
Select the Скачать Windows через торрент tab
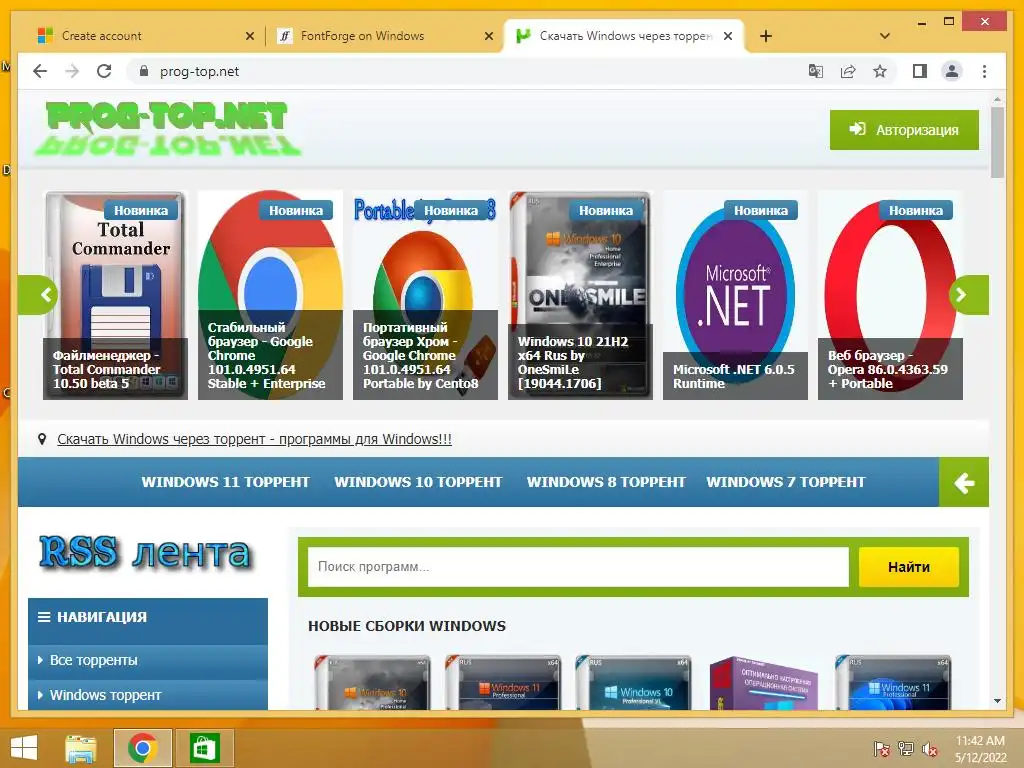(x=624, y=36)
